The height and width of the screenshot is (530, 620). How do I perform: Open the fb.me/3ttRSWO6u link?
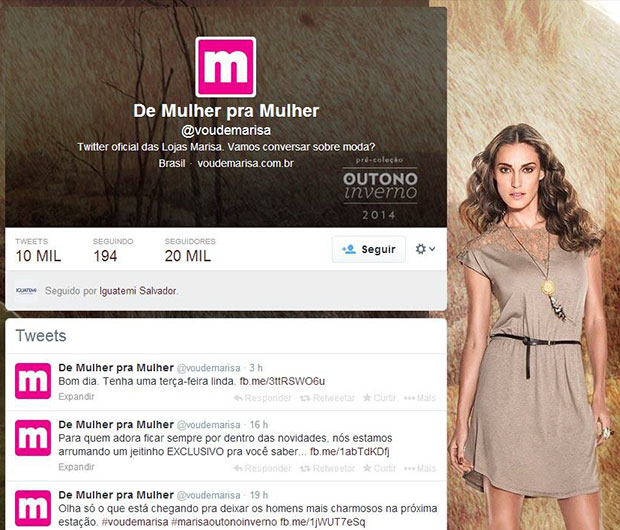point(282,381)
